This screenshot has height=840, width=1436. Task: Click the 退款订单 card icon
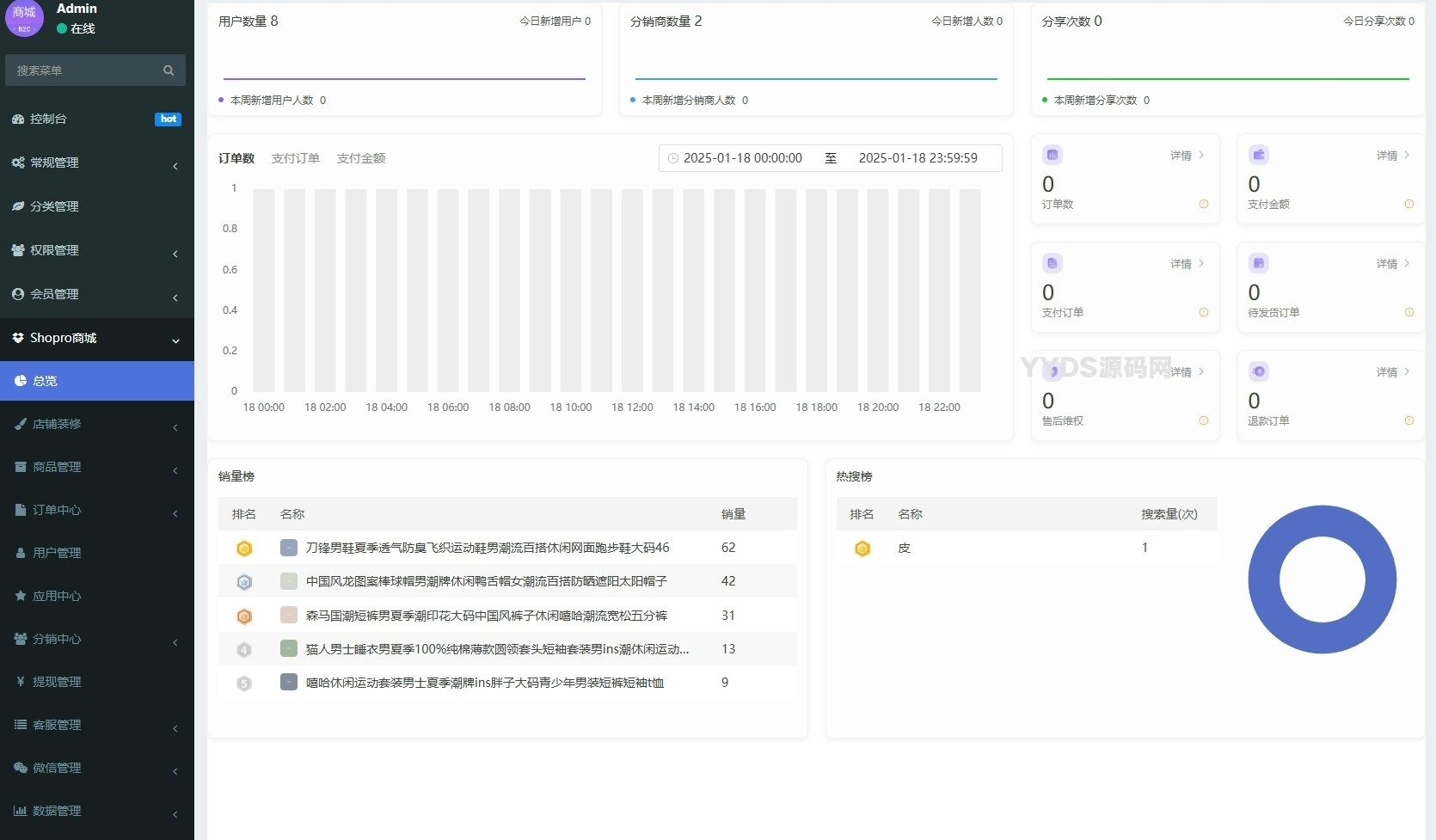(1259, 371)
